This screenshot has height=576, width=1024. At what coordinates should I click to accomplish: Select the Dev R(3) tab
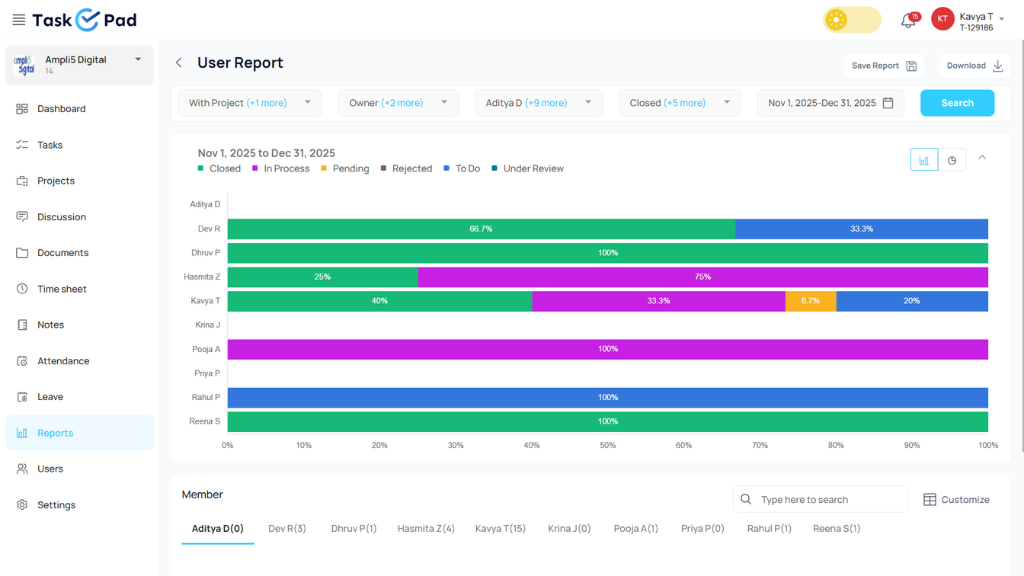coord(287,529)
